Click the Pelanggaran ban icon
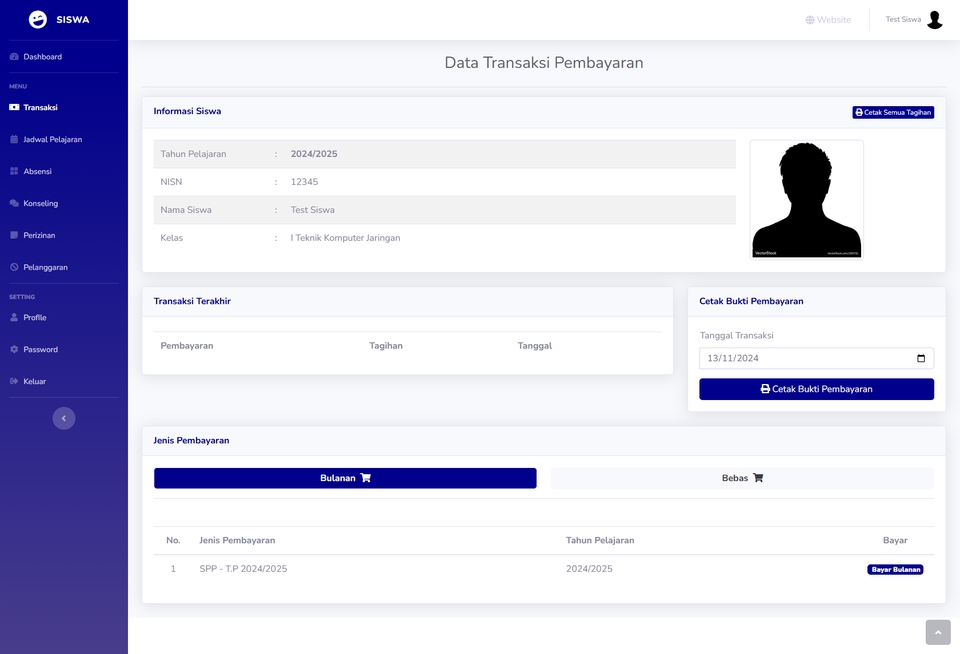 pyautogui.click(x=14, y=267)
